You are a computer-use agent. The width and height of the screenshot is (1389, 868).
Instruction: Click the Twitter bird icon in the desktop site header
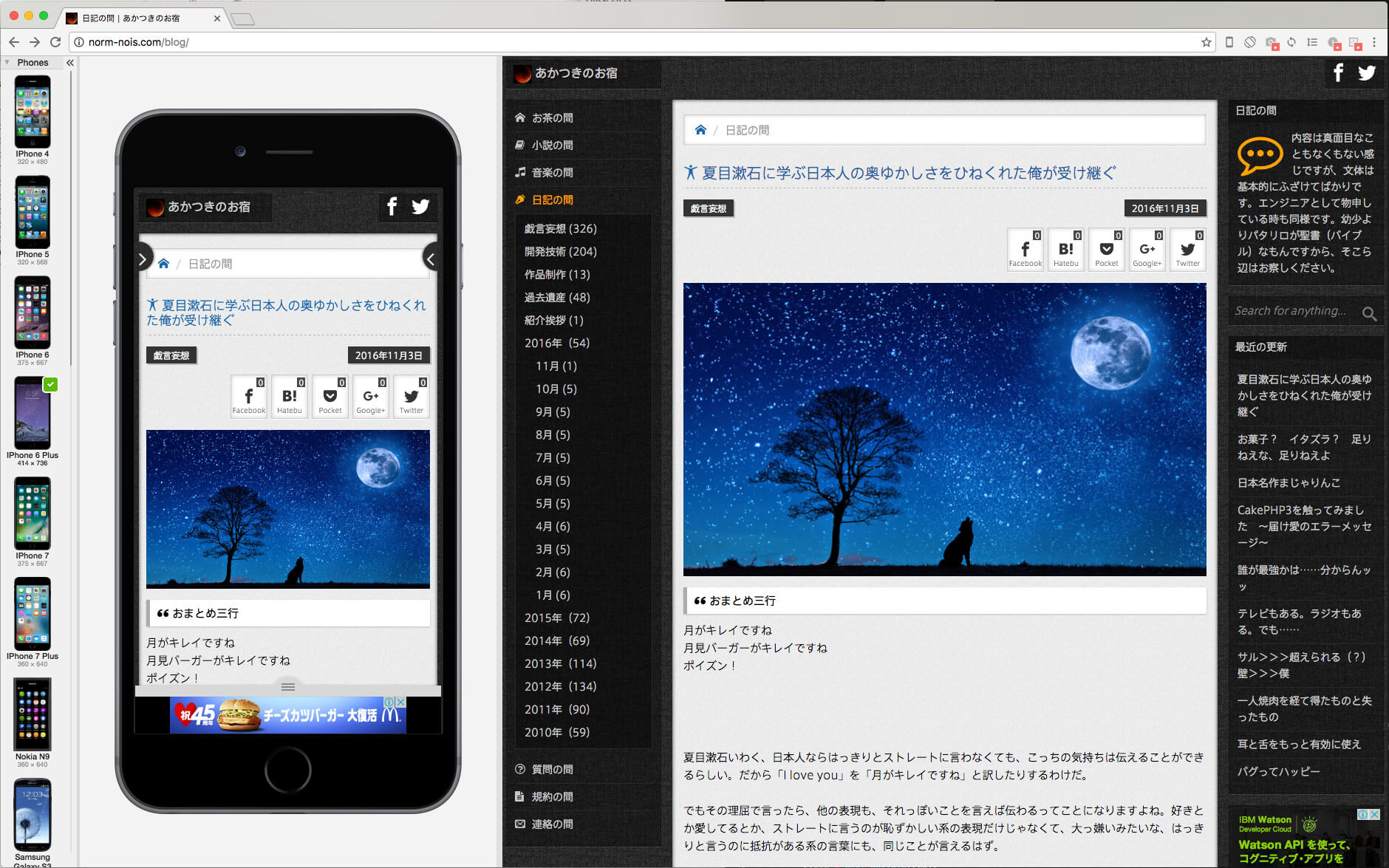point(1367,72)
